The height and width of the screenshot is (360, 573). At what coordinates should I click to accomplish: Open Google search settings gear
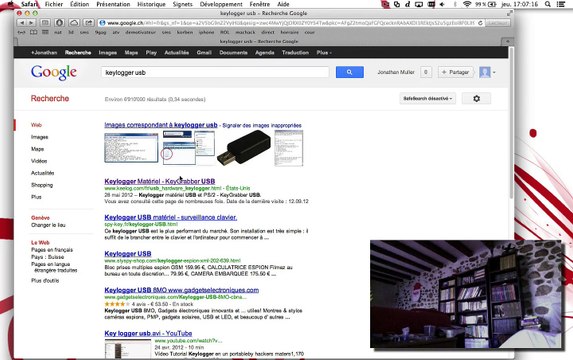coord(476,99)
